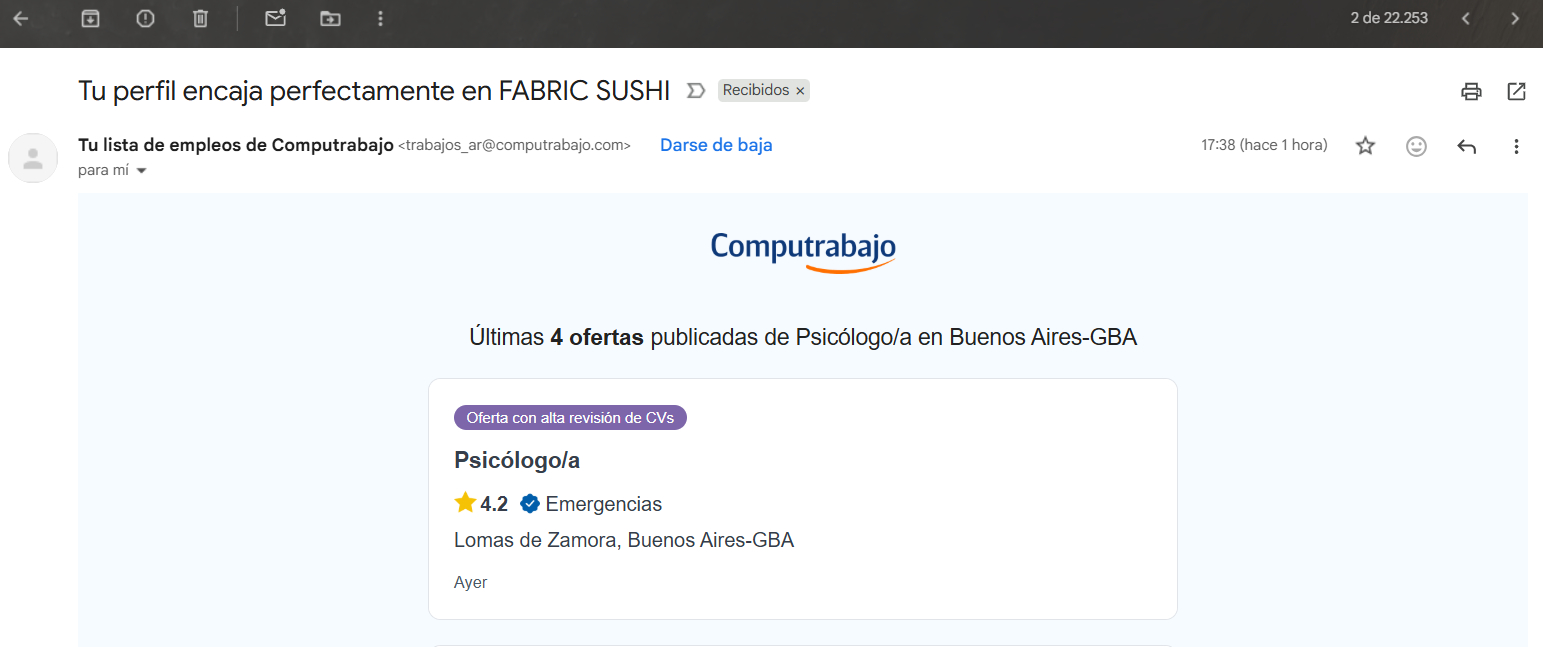Report this email as spam
Screen dimensions: 1543x647
point(146,18)
